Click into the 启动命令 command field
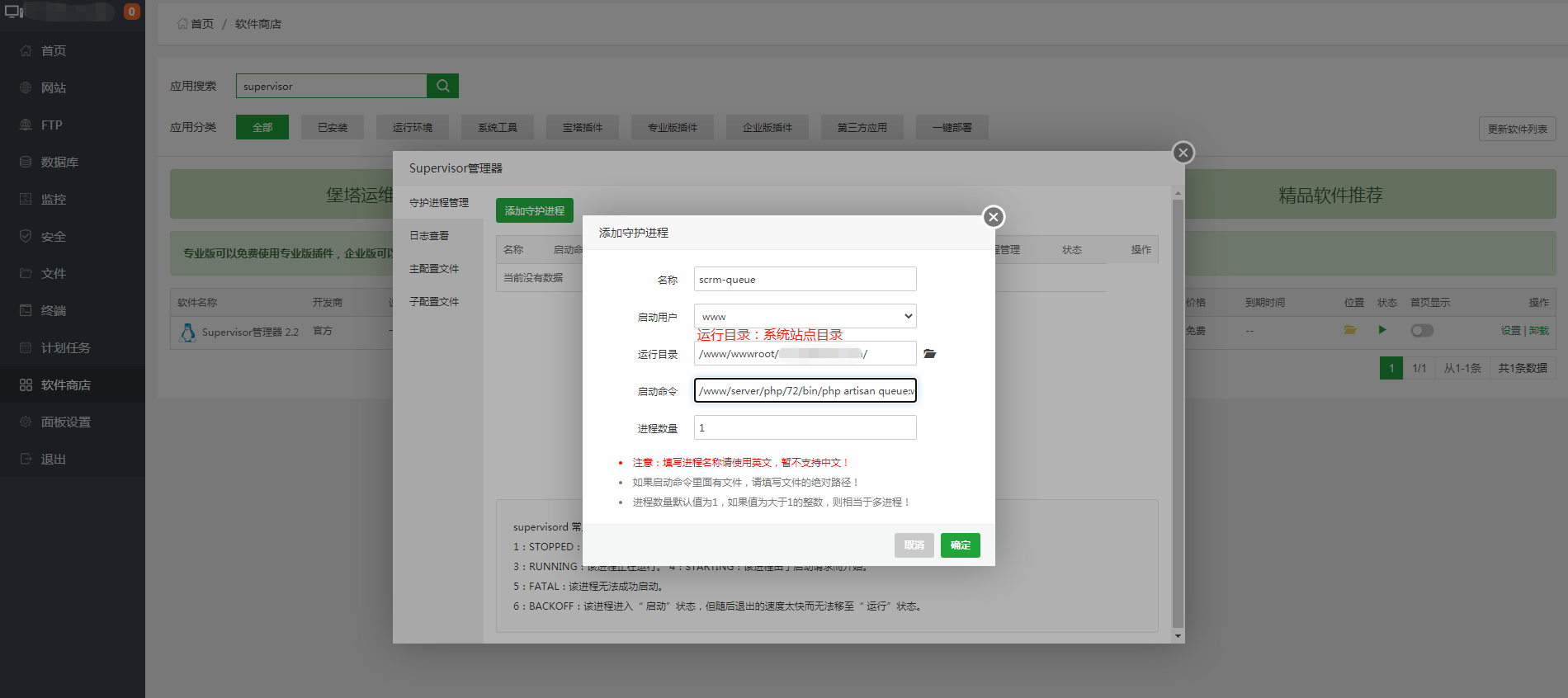Viewport: 1568px width, 698px height. pyautogui.click(x=805, y=390)
